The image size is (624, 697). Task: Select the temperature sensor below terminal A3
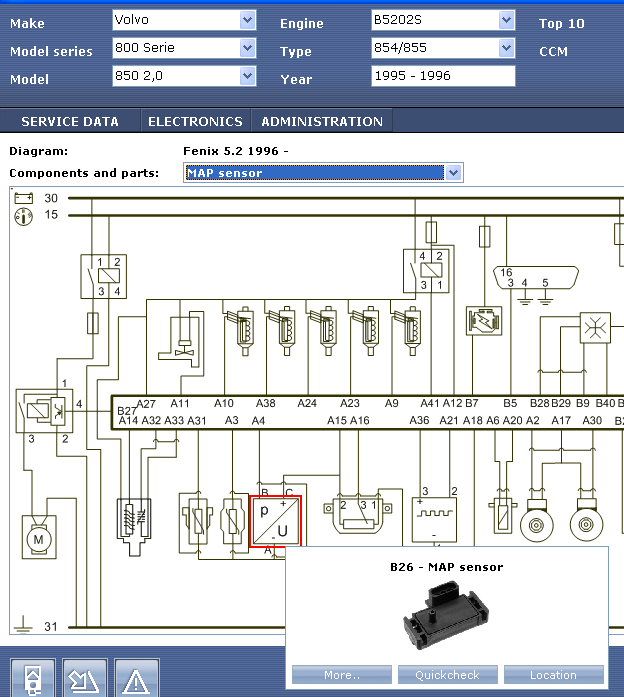[x=232, y=521]
